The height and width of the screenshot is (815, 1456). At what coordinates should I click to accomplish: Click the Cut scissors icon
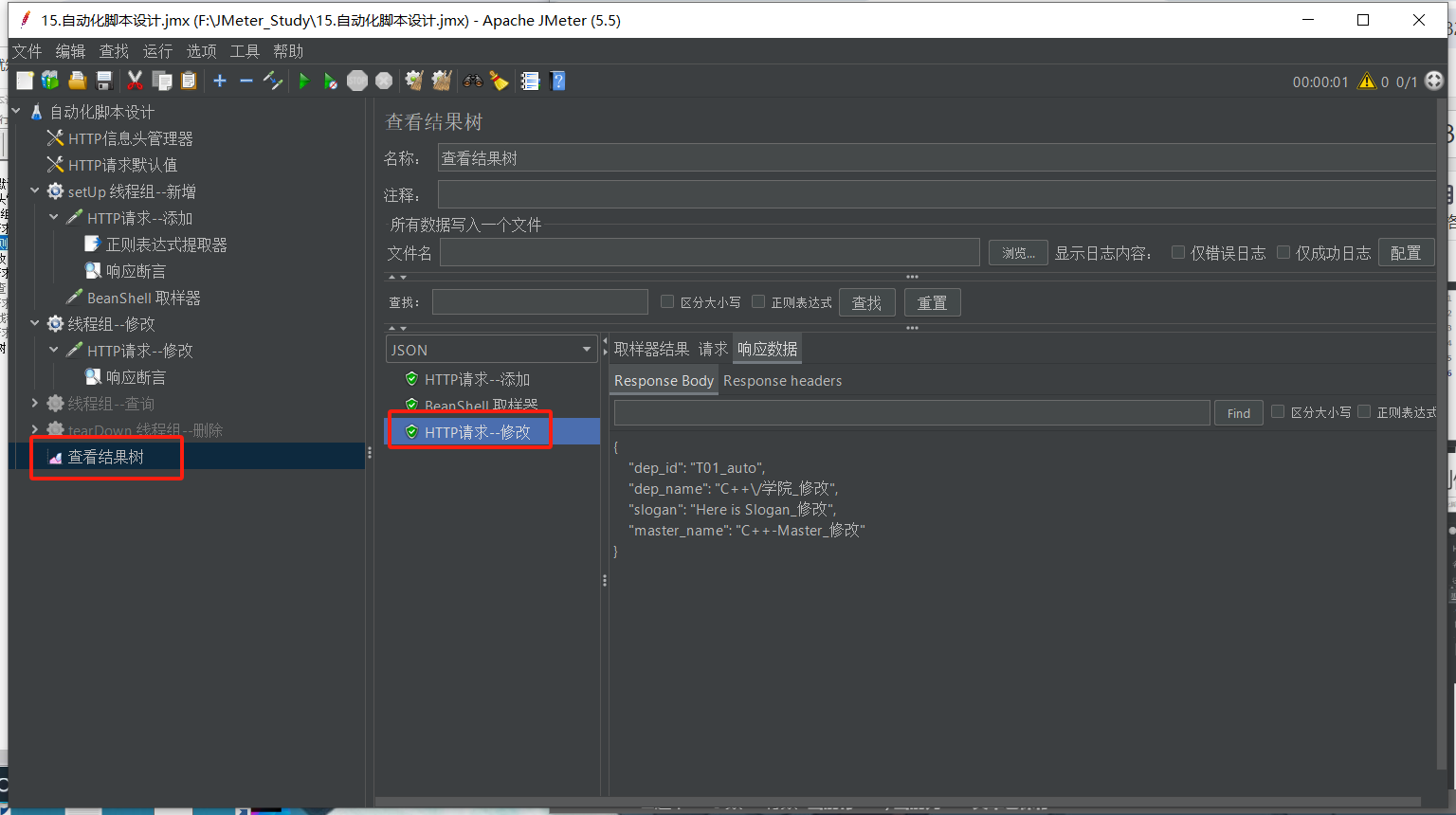[135, 81]
